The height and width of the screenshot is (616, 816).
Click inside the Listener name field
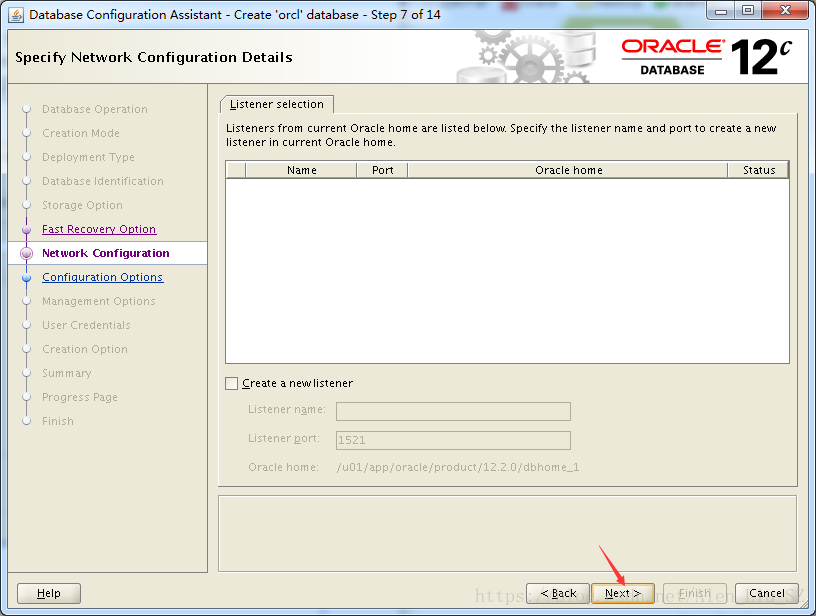(x=453, y=411)
